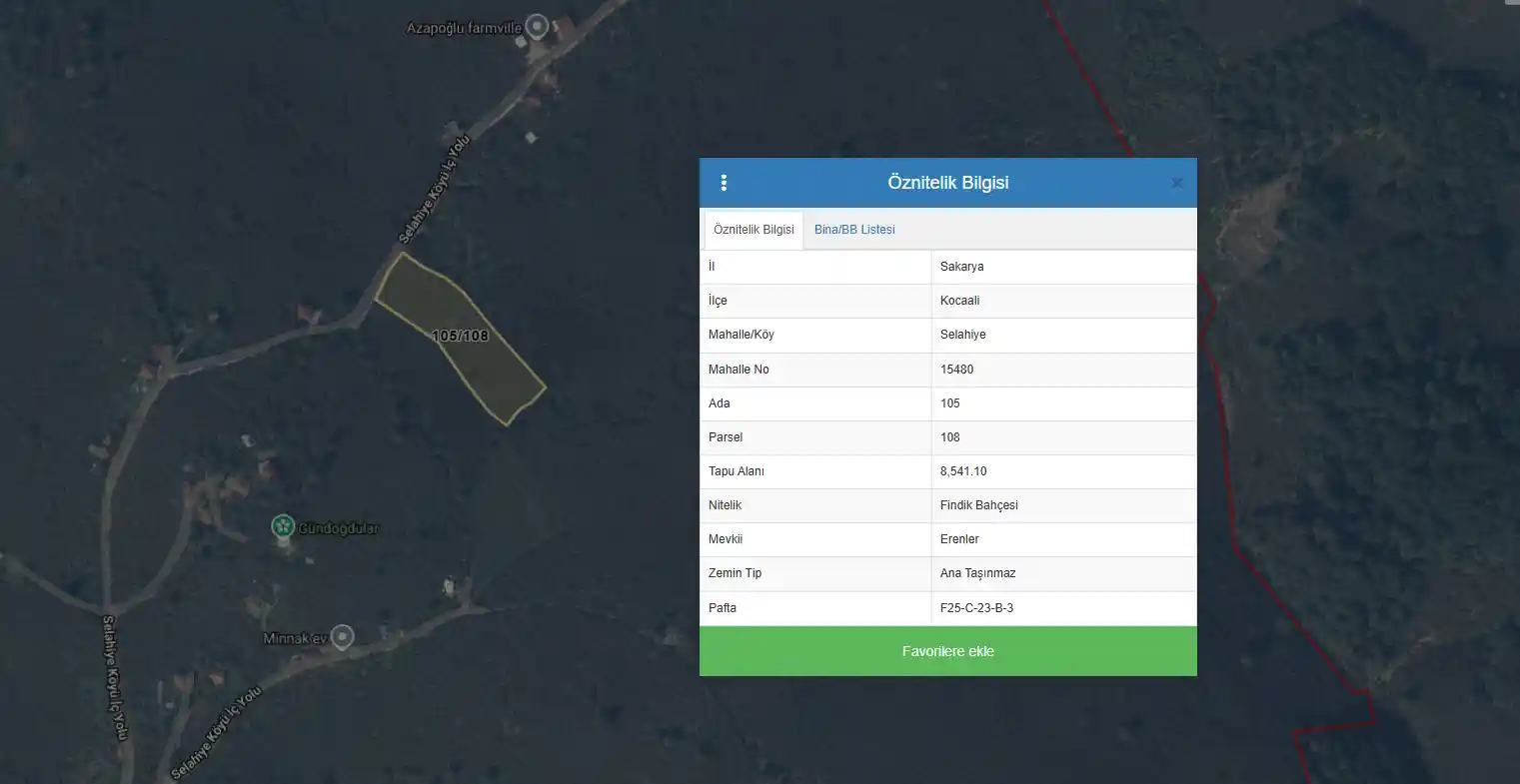This screenshot has height=784, width=1520.
Task: Click the Kocaali district value
Action: click(x=959, y=301)
